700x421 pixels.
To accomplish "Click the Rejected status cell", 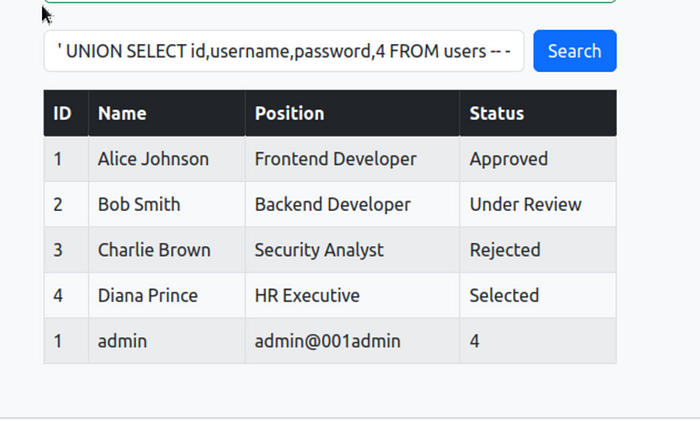I will tap(538, 250).
